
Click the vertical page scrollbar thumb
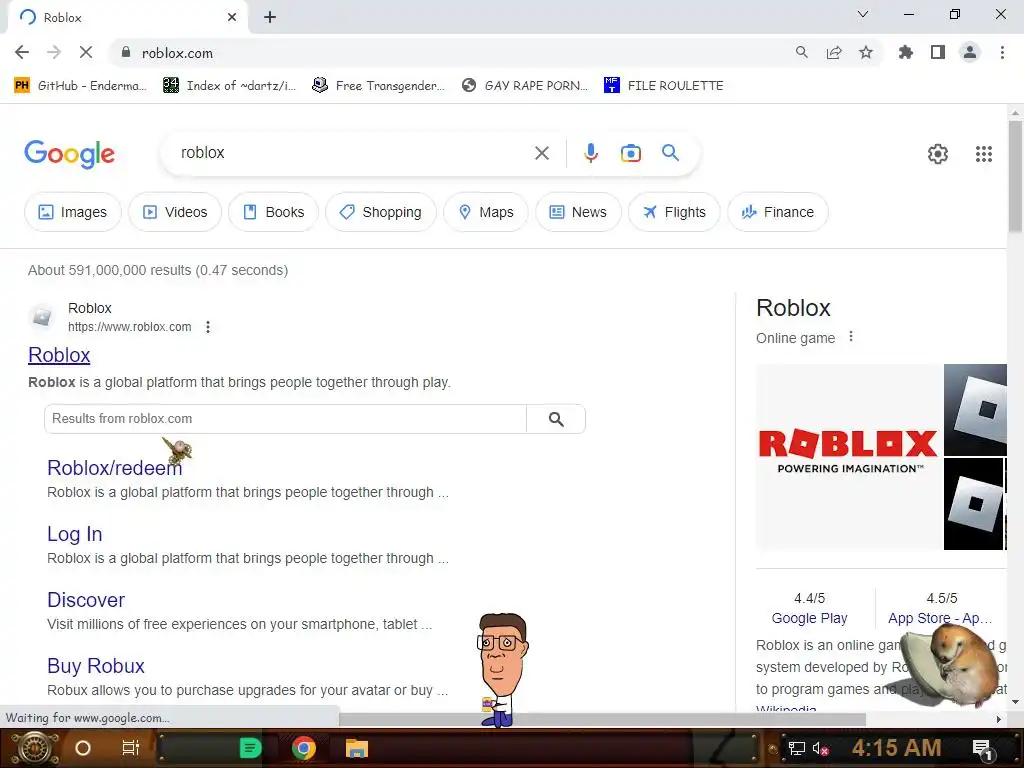coord(1015,175)
